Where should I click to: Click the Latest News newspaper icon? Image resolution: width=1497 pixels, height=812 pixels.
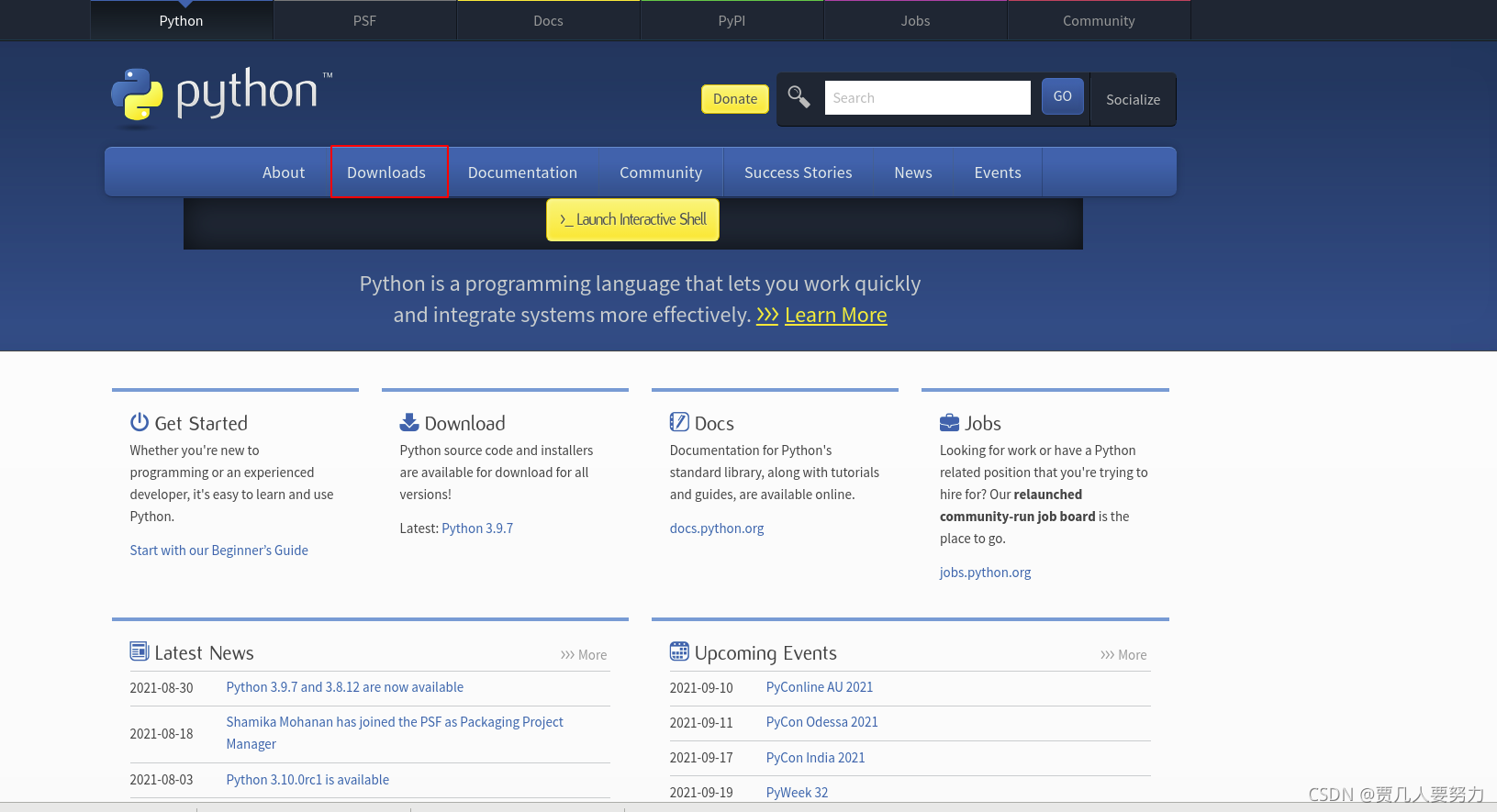pos(140,651)
